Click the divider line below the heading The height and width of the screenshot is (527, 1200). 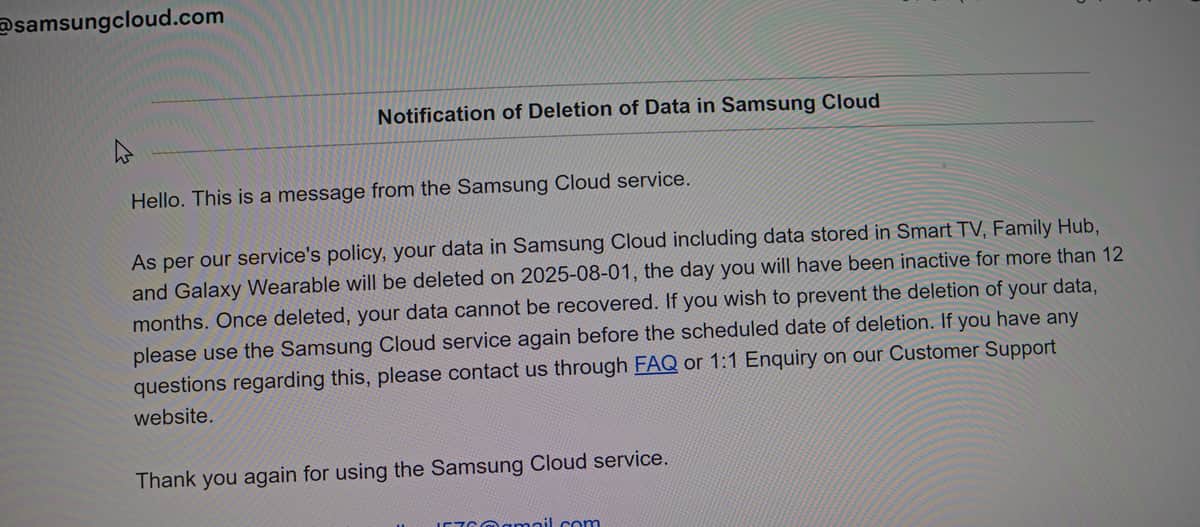pos(620,135)
